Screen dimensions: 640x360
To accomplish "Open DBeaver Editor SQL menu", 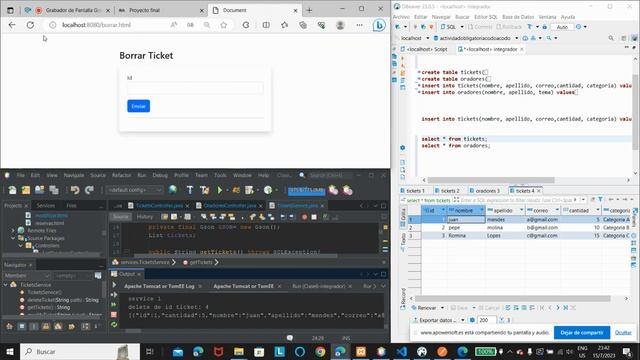I will pyautogui.click(x=486, y=17).
